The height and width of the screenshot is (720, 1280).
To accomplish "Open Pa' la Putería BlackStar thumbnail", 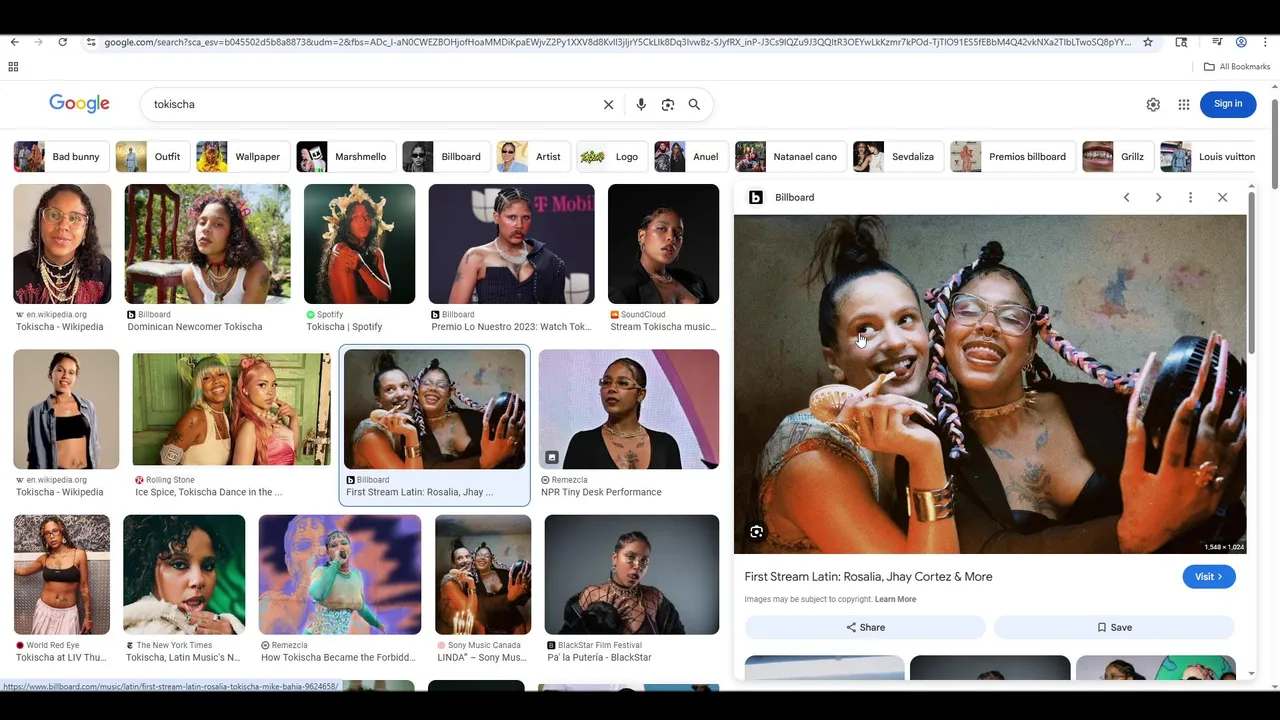I will pyautogui.click(x=632, y=575).
